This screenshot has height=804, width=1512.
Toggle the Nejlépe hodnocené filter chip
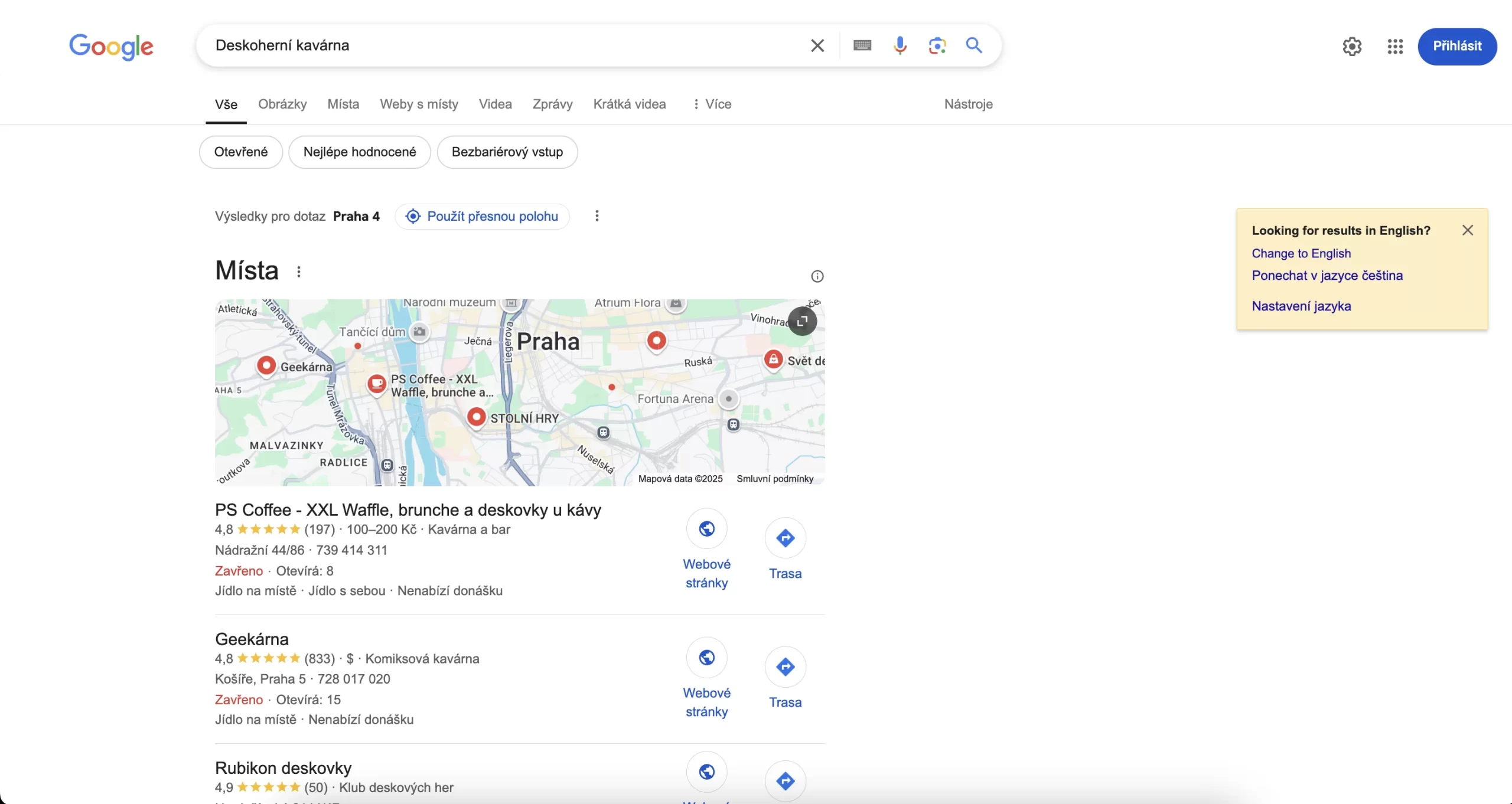(x=359, y=152)
